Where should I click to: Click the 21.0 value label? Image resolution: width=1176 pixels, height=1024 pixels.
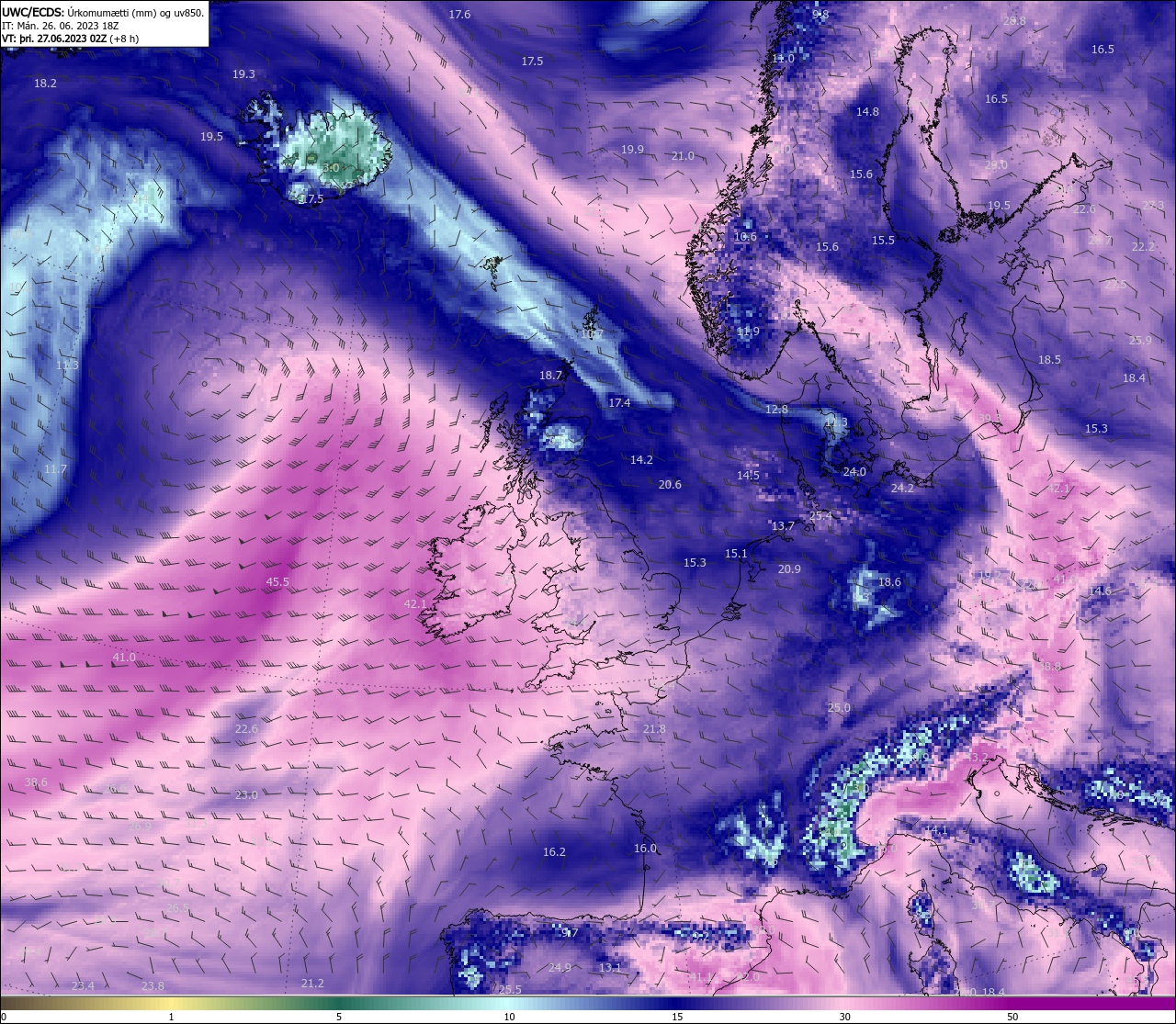pos(683,156)
